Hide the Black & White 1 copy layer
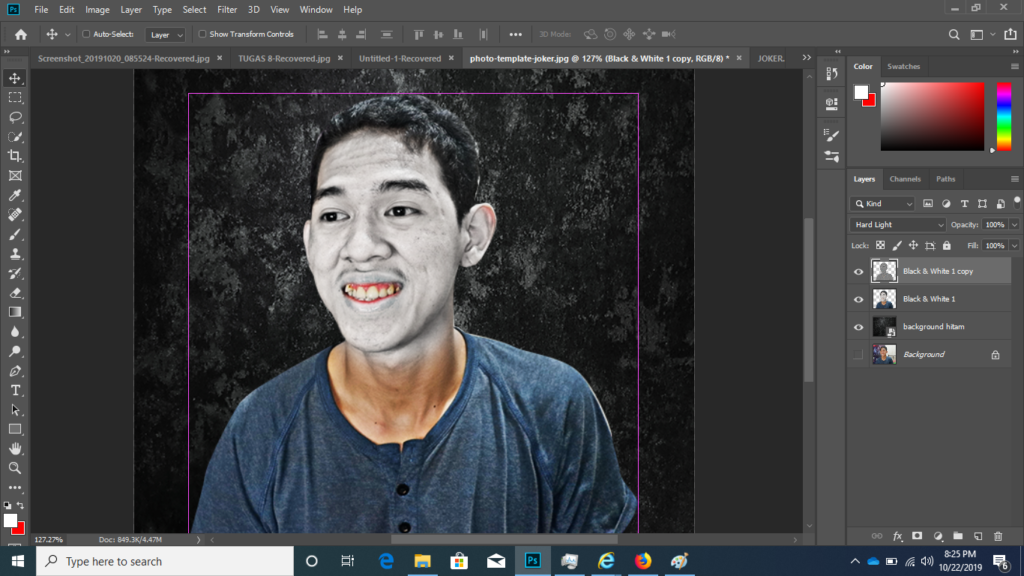The width and height of the screenshot is (1024, 576). click(858, 272)
